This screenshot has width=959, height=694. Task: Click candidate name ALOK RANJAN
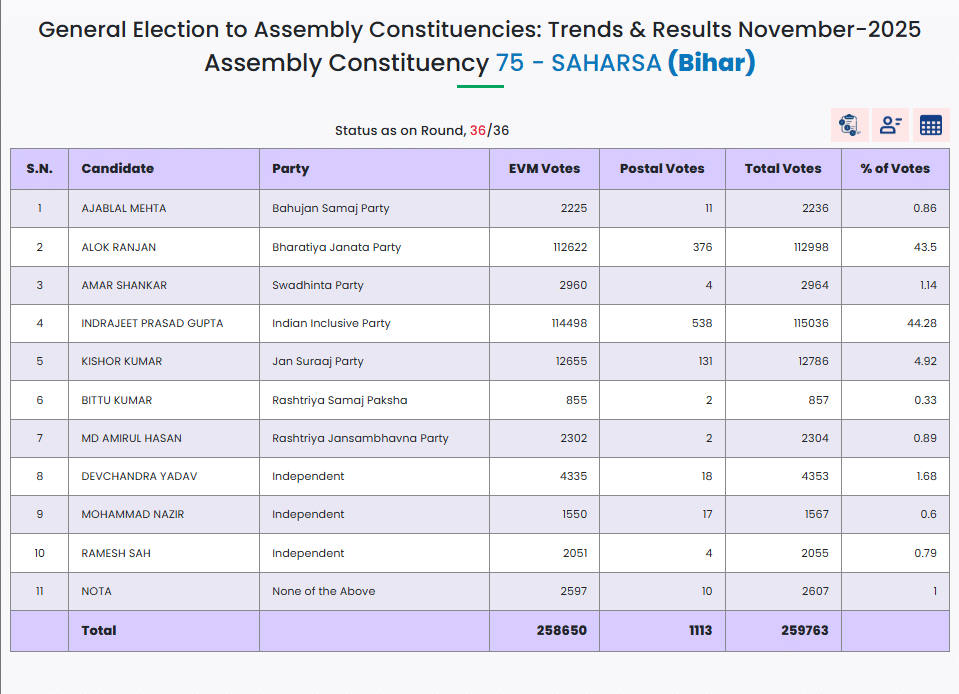coord(119,247)
